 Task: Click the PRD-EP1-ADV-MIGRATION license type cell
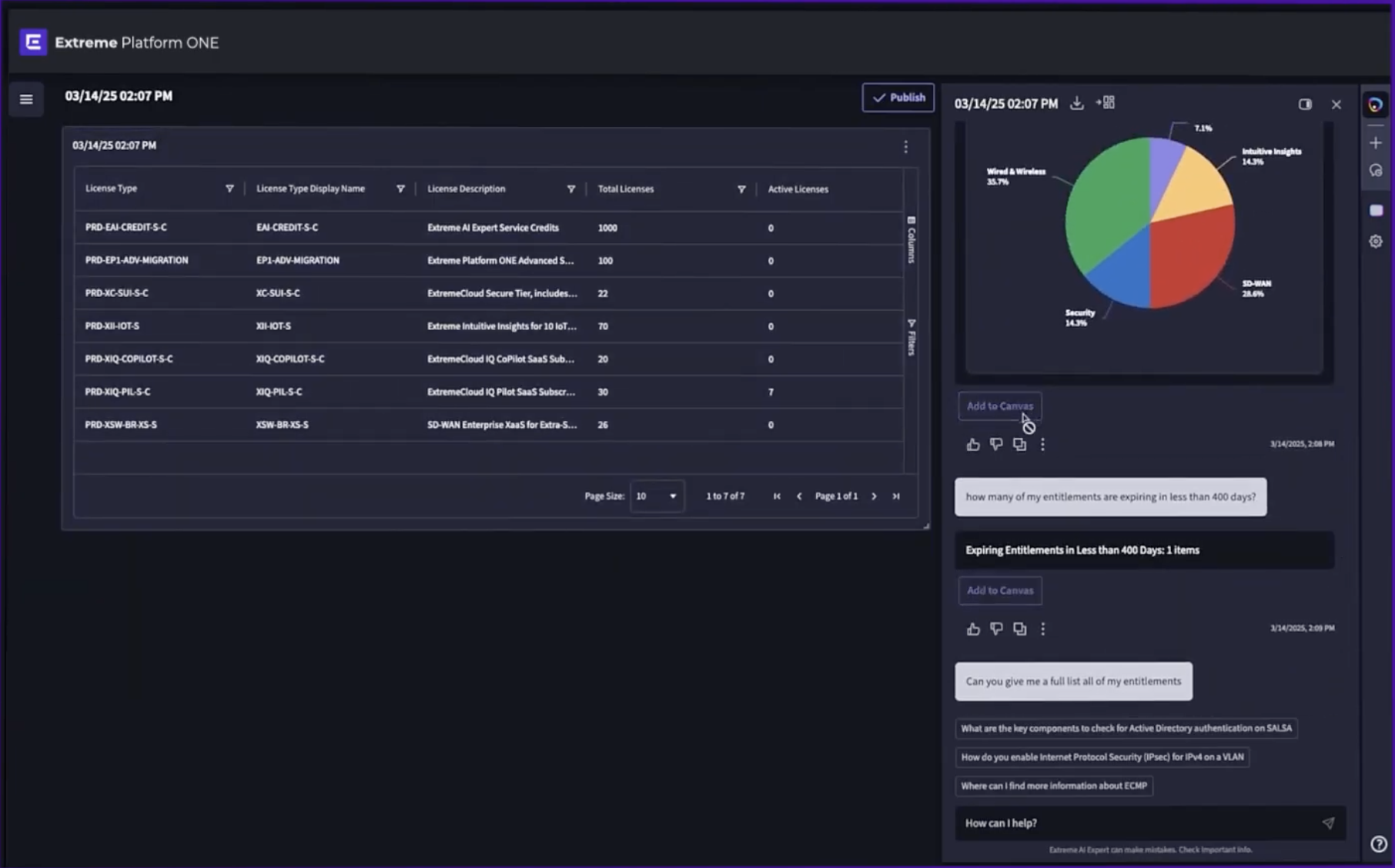[136, 260]
